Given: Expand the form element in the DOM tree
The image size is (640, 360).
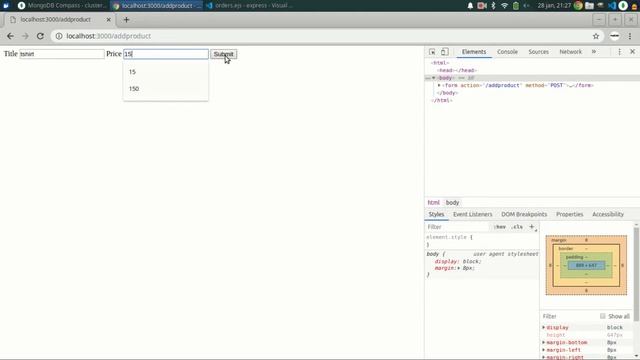Looking at the screenshot, I should [x=439, y=85].
